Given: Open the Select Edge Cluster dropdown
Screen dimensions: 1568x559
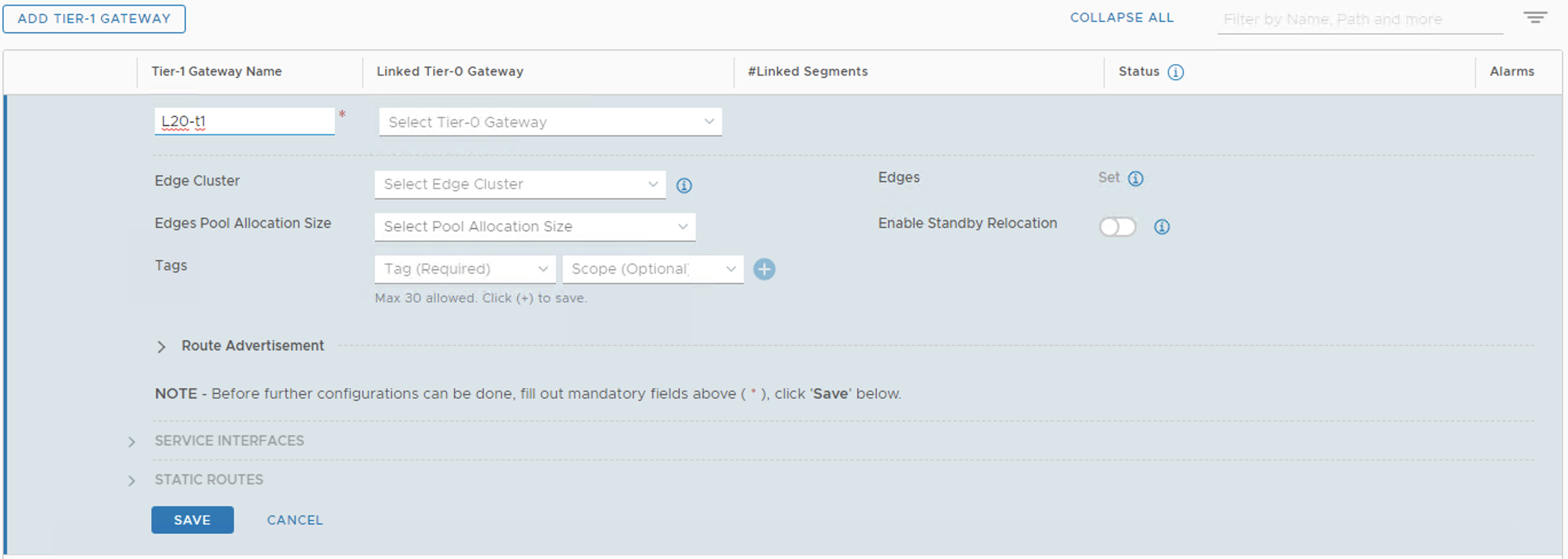Looking at the screenshot, I should click(x=520, y=184).
